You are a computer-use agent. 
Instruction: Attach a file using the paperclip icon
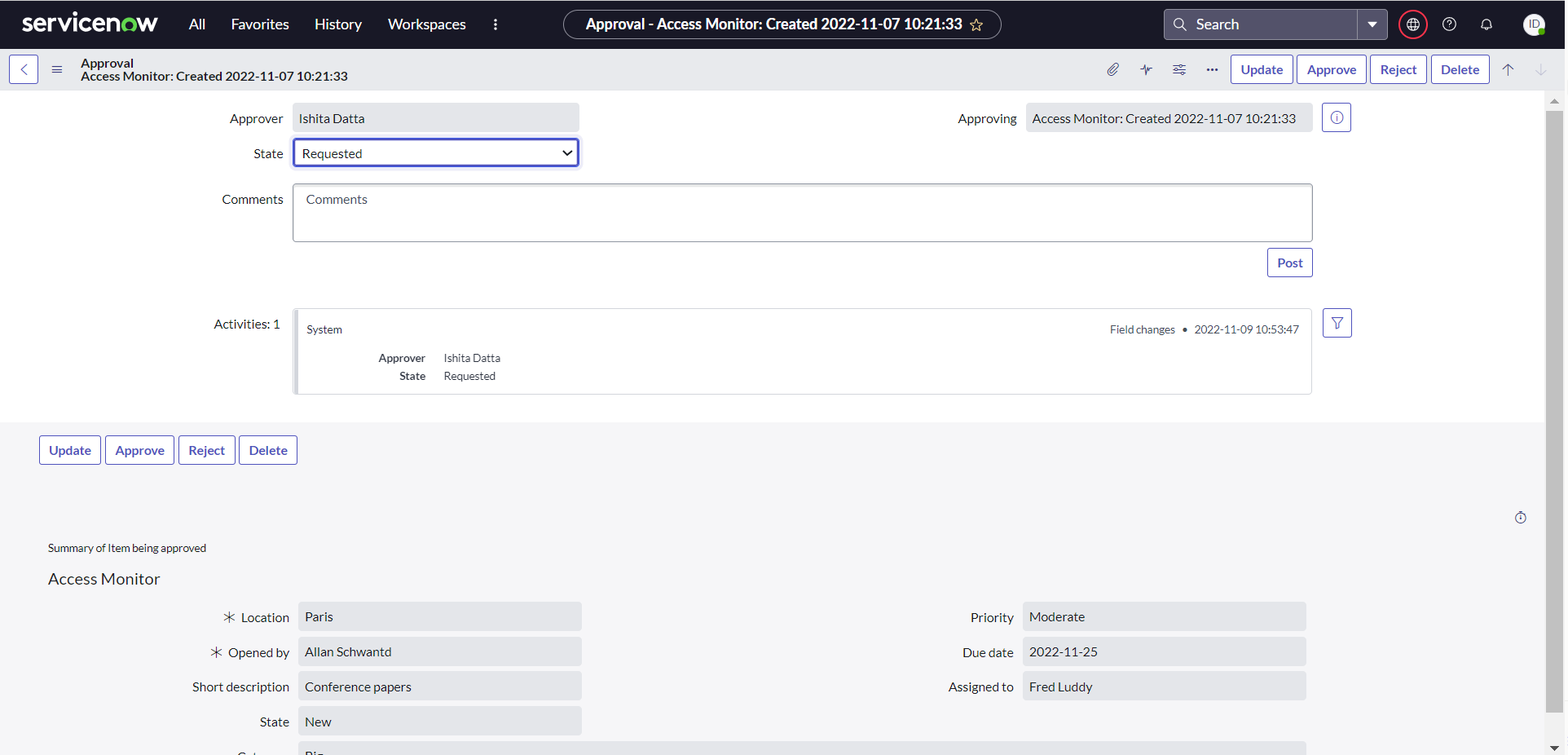[x=1113, y=69]
